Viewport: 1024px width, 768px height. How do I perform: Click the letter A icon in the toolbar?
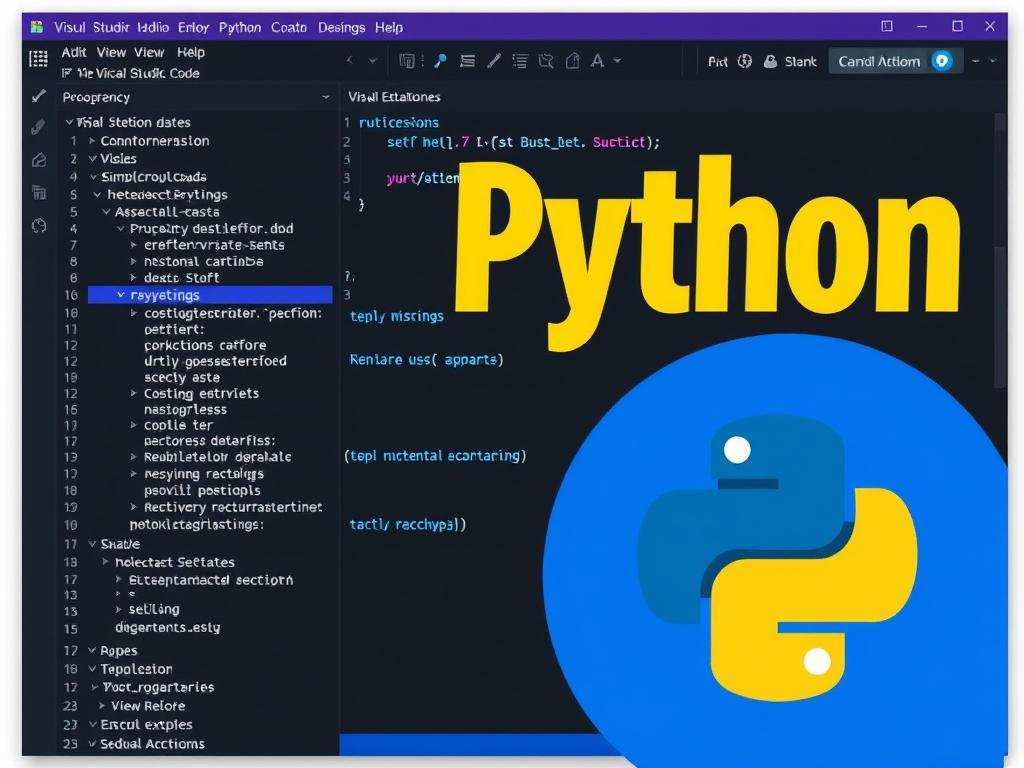[597, 61]
